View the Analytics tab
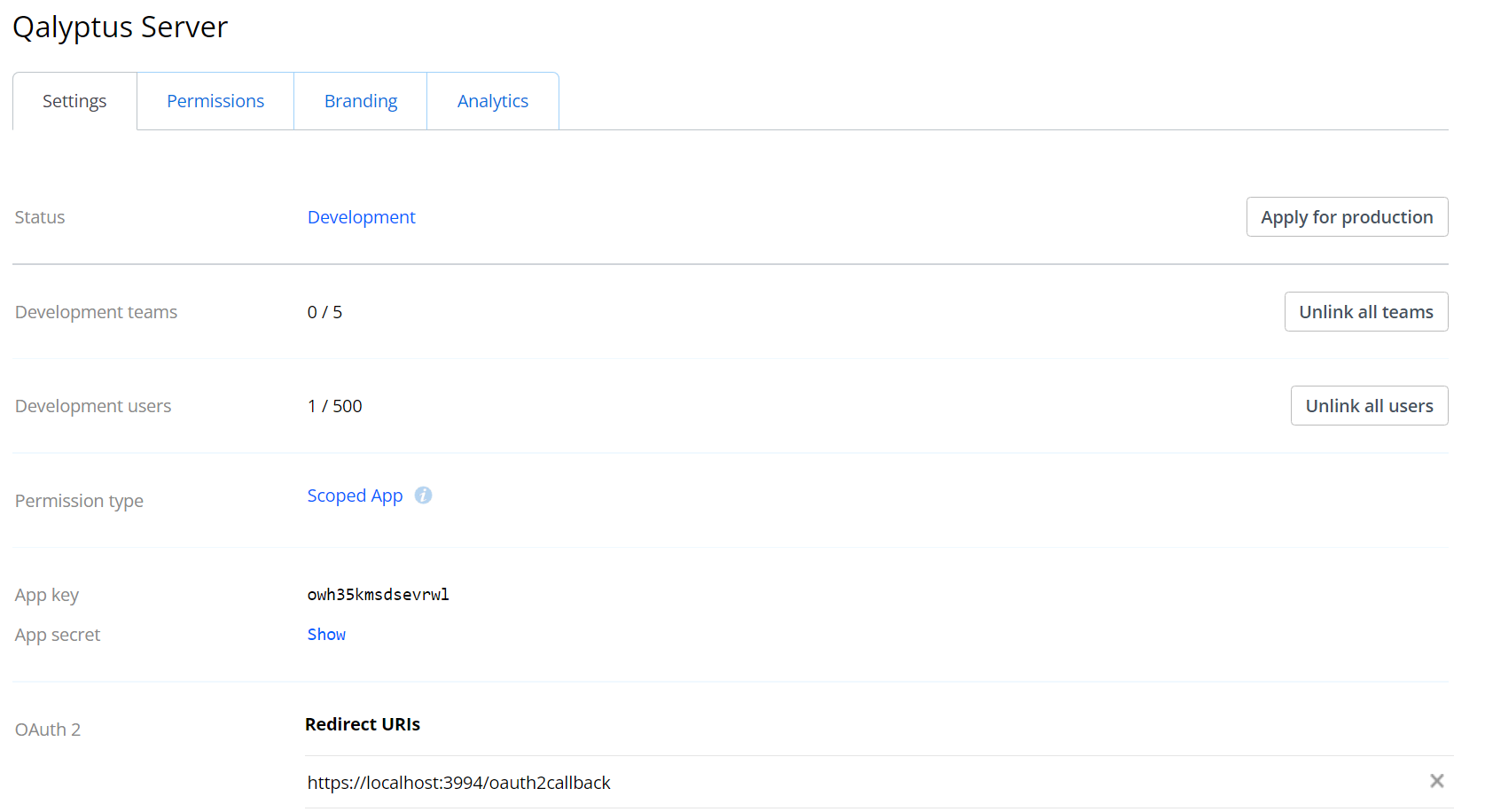This screenshot has width=1485, height=812. click(x=492, y=100)
